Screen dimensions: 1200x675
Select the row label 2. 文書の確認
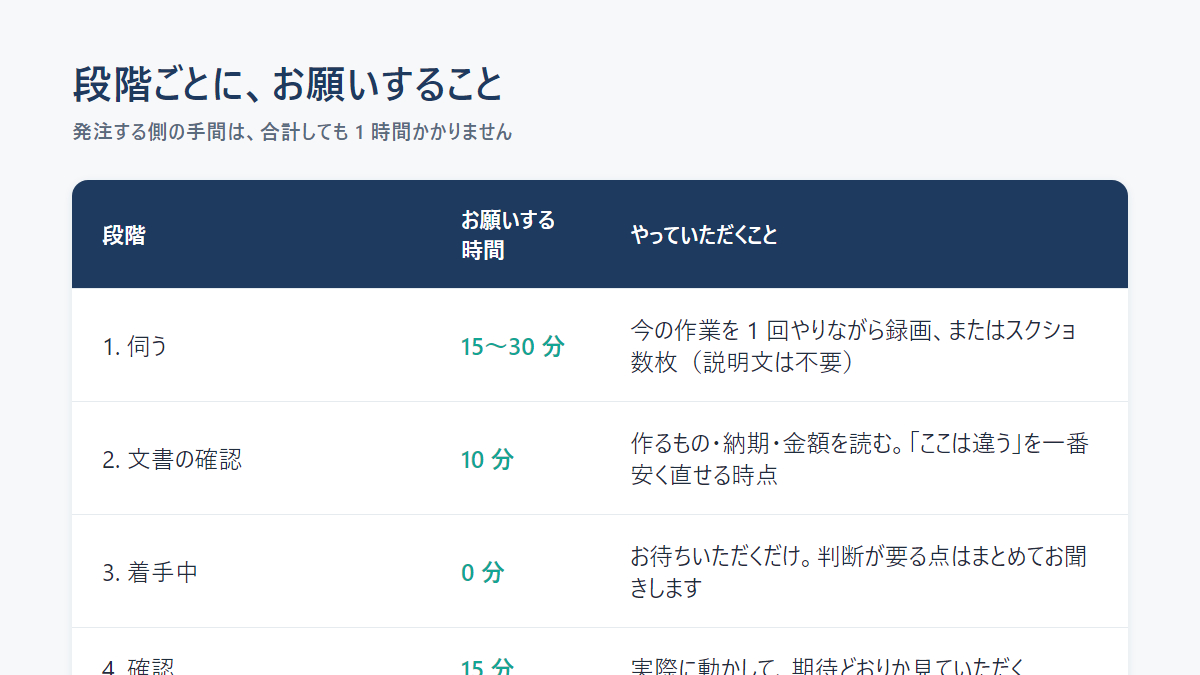click(x=172, y=460)
